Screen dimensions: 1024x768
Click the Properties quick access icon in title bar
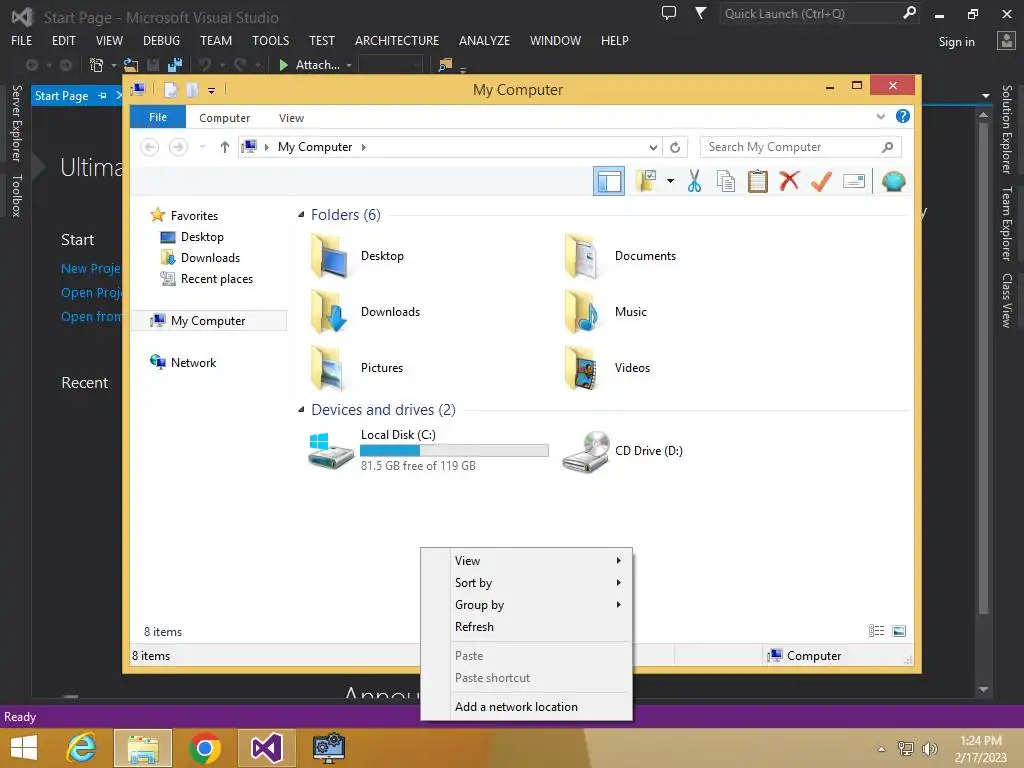point(171,90)
